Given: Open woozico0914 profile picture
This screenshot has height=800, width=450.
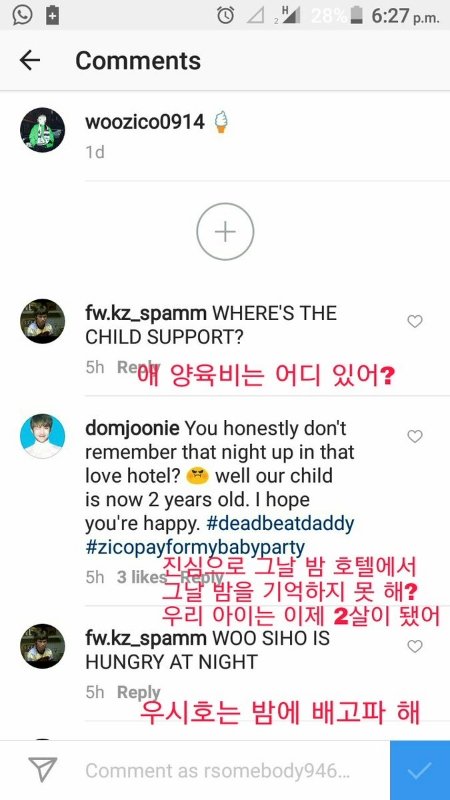Looking at the screenshot, I should (42, 130).
